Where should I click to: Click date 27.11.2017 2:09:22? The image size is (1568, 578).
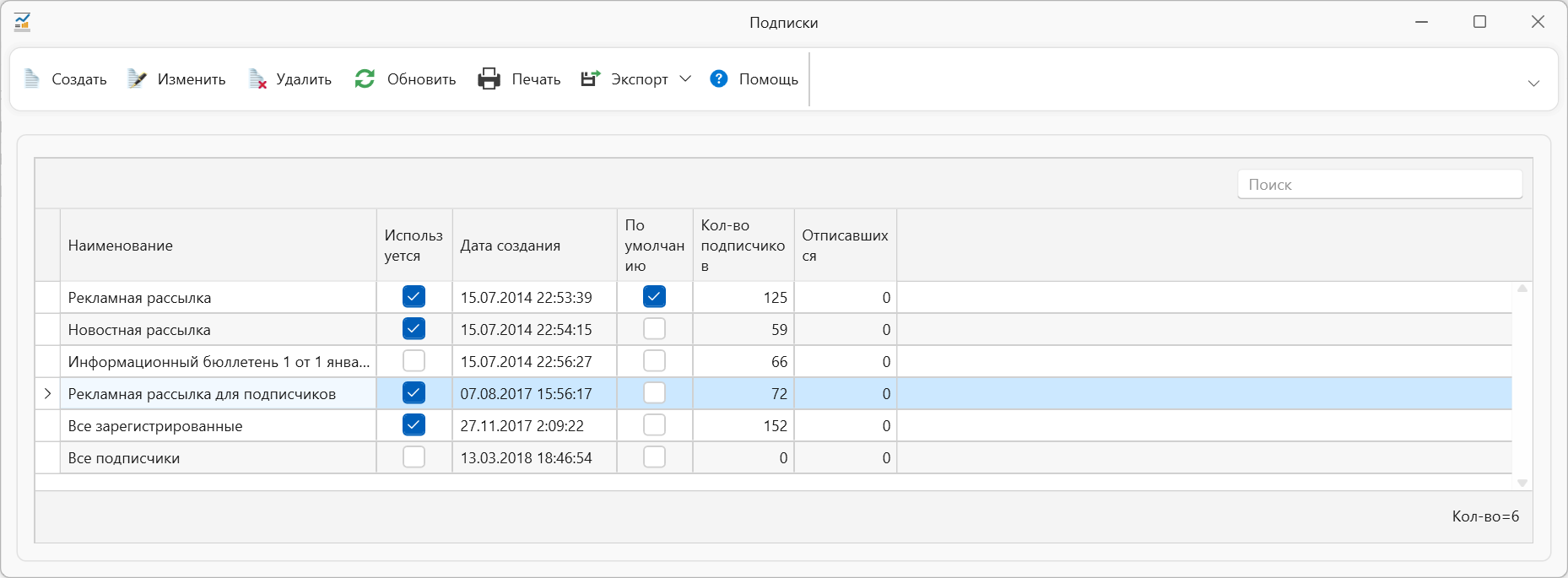(522, 426)
